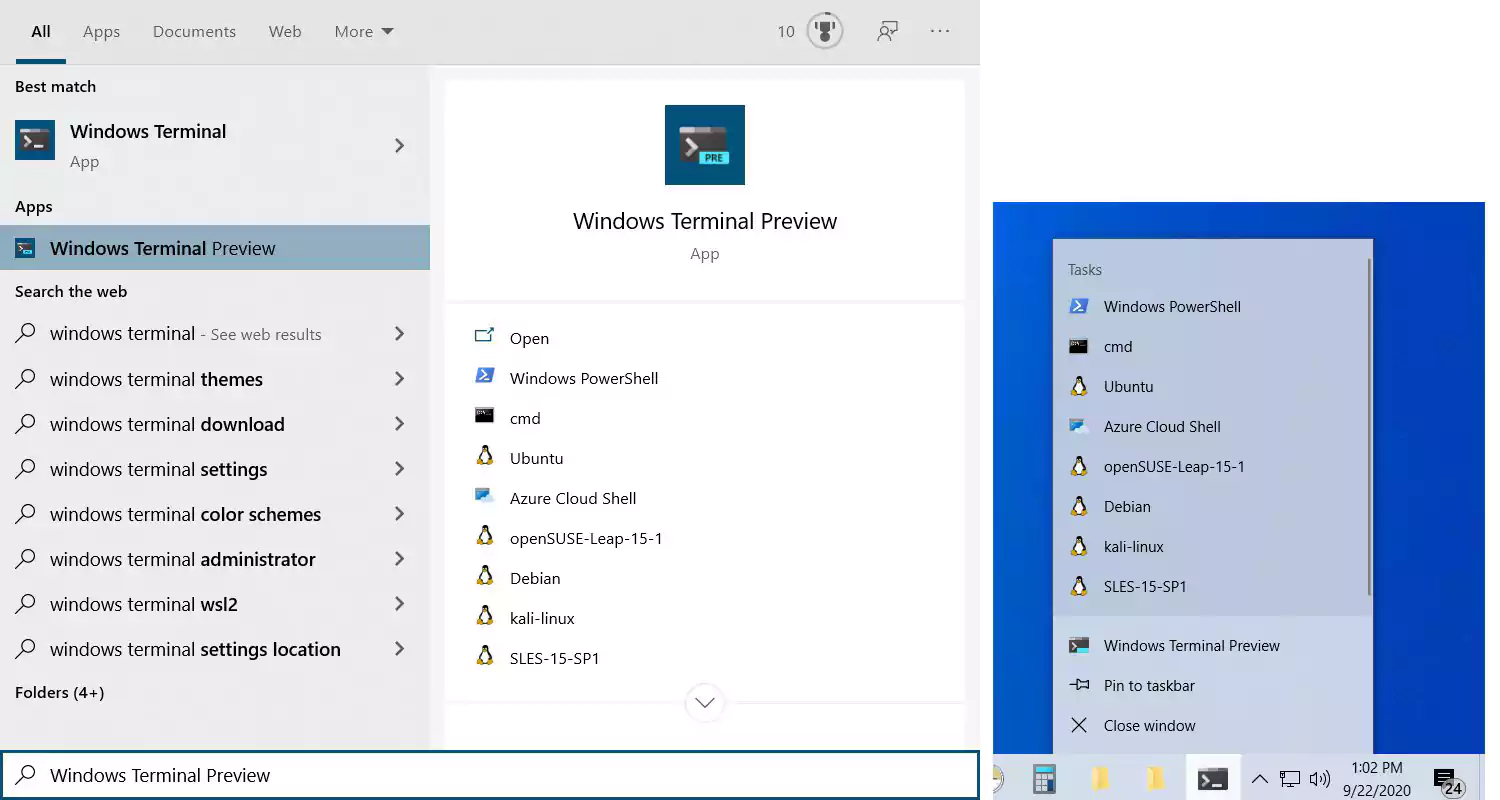Click Debian icon in taskbar jump list
This screenshot has width=1500, height=800.
[1079, 506]
